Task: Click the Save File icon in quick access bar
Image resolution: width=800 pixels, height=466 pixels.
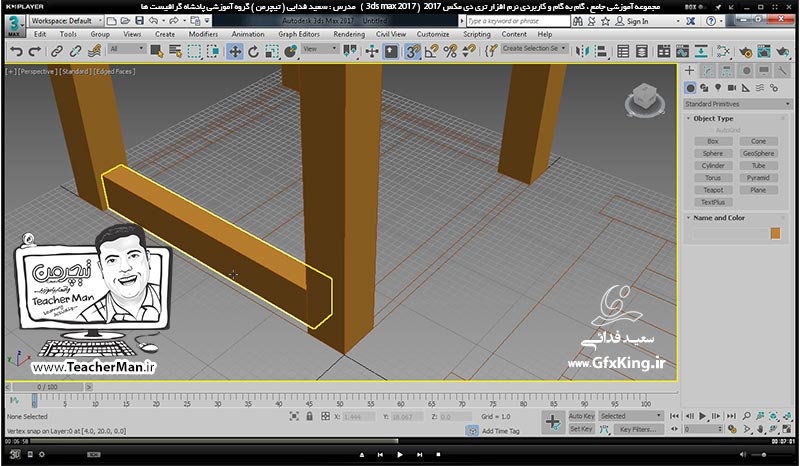Action: [x=139, y=21]
